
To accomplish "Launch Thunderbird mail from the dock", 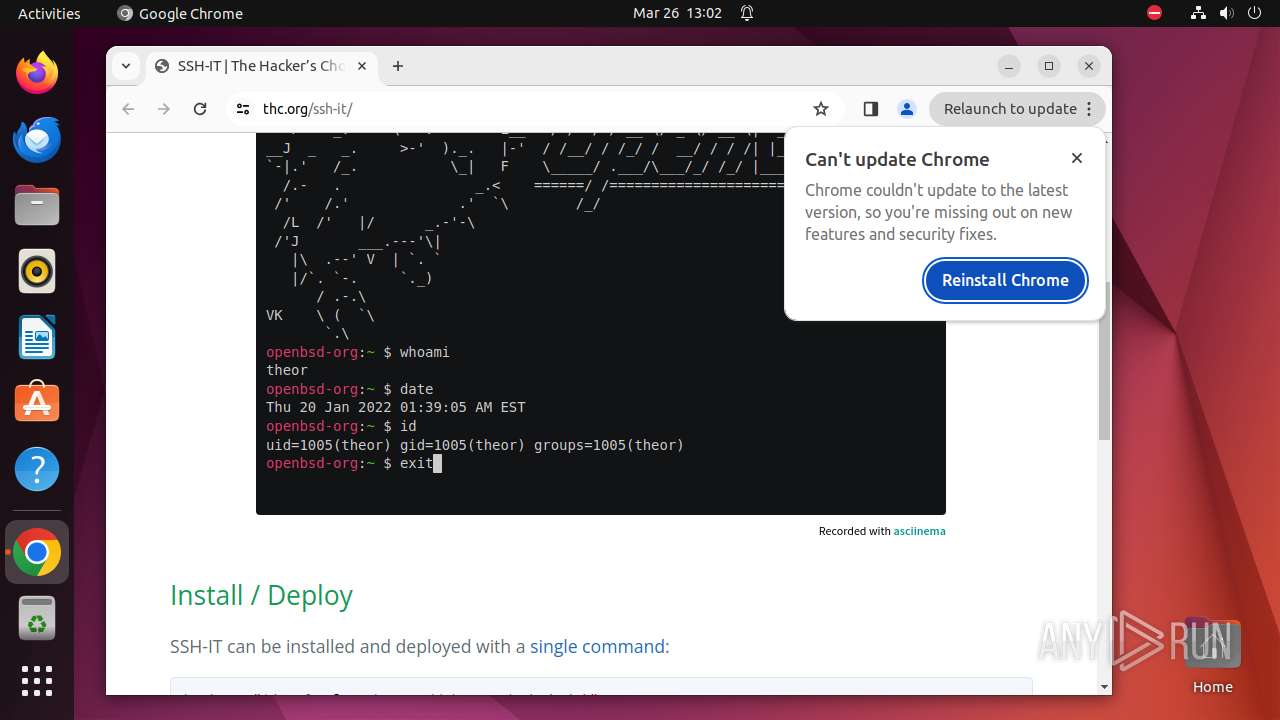I will (37, 139).
